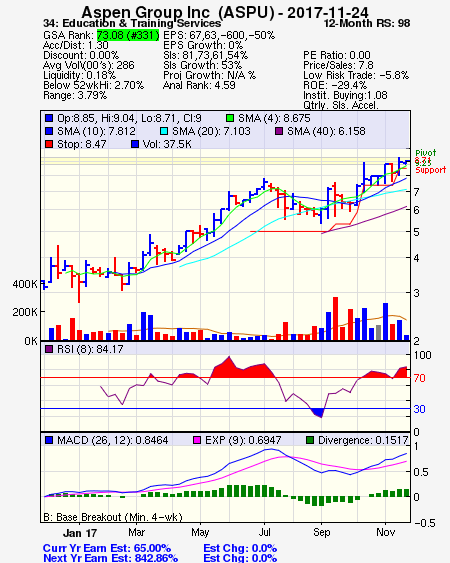The image size is (450, 563).
Task: Click the 'Acc/Dist: 1.30' text
Action: 76,45
